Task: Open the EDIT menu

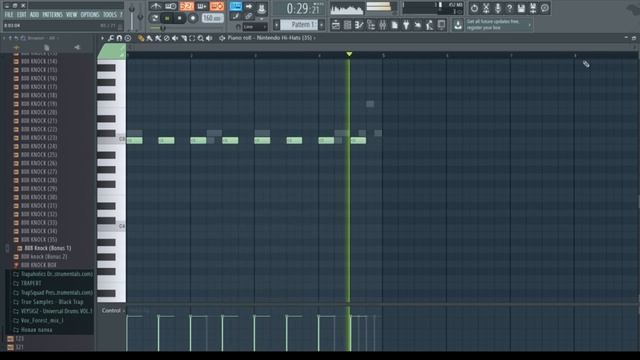Action: [22, 15]
